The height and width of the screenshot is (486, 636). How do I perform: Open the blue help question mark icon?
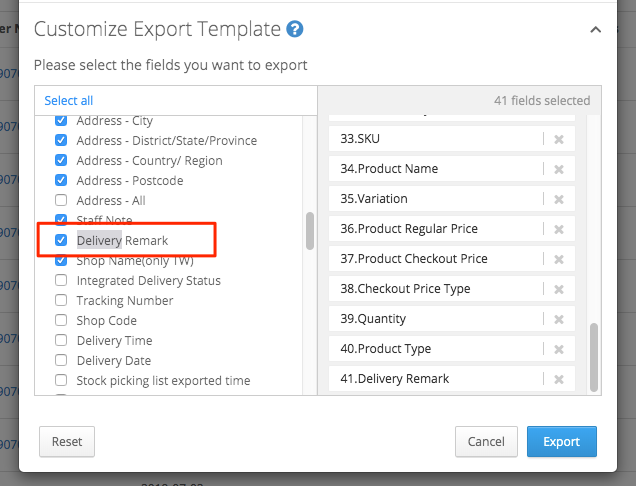coord(294,29)
